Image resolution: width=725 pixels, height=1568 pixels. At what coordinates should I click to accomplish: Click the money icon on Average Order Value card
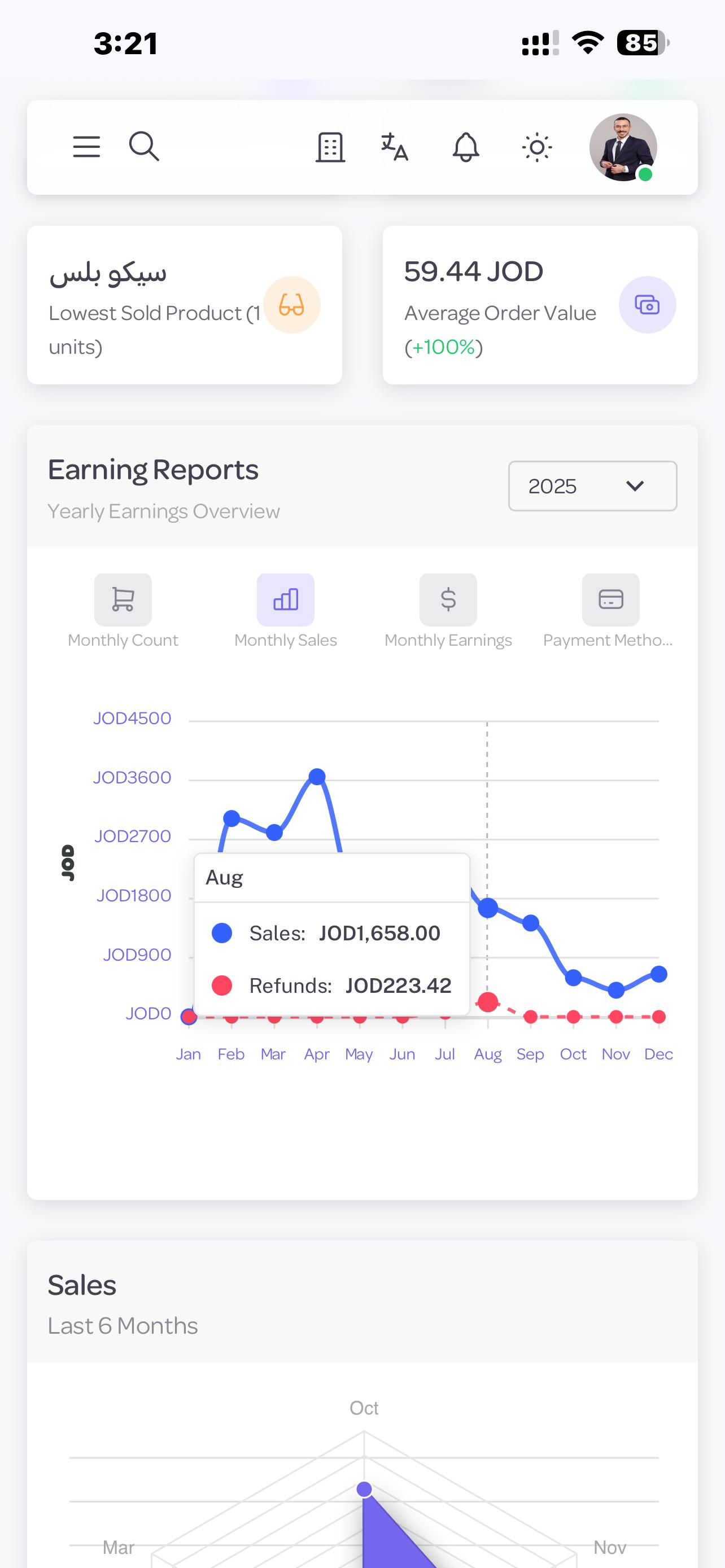tap(647, 305)
